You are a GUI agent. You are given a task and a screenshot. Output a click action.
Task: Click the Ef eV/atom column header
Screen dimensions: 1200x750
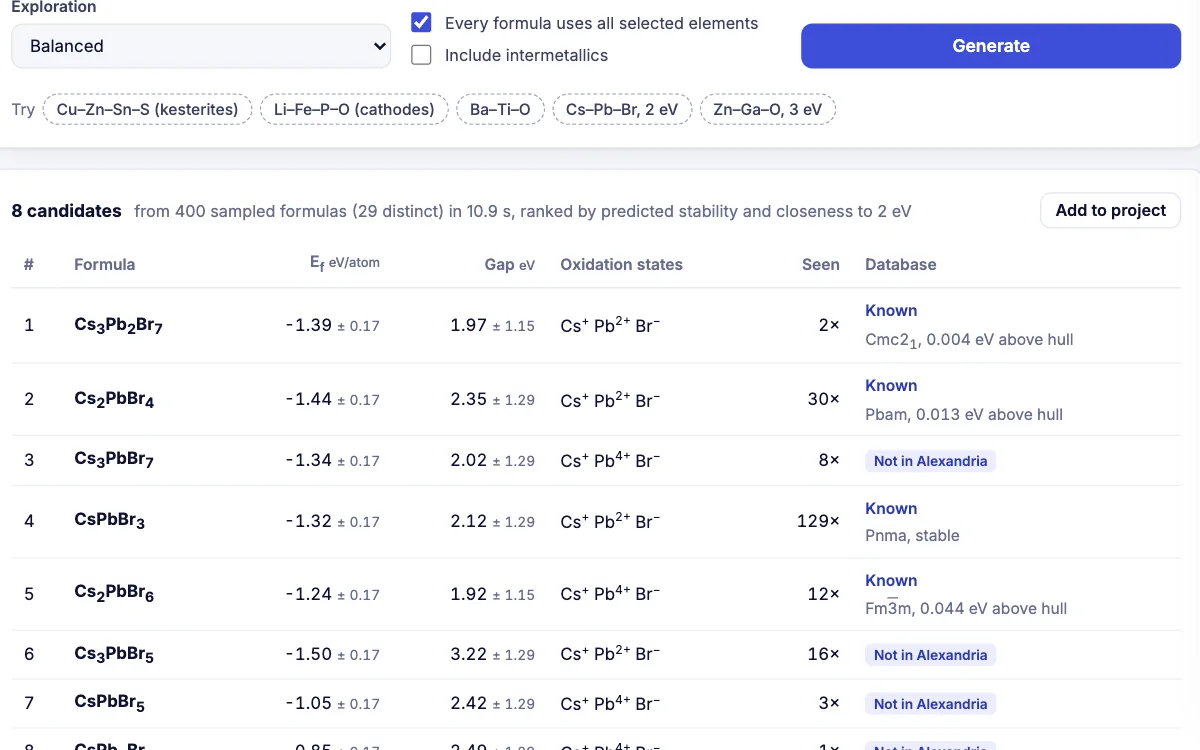345,263
